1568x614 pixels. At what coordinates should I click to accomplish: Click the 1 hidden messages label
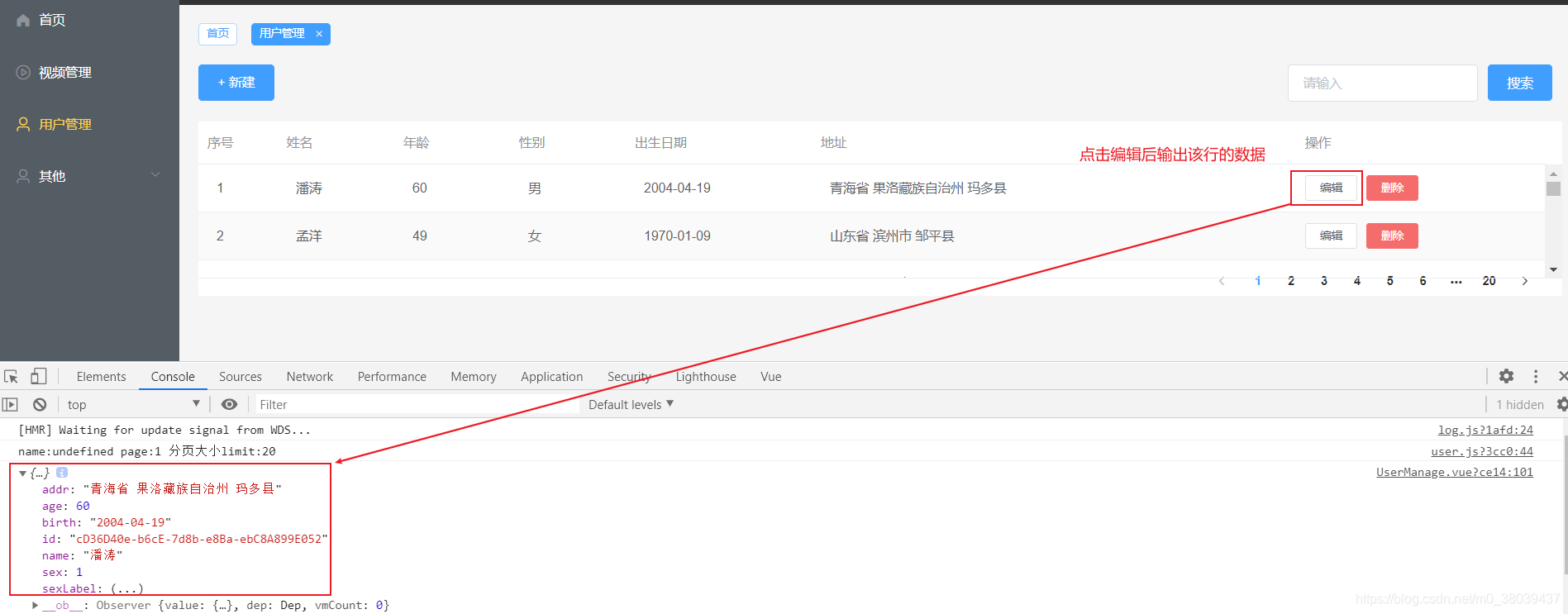click(1519, 405)
